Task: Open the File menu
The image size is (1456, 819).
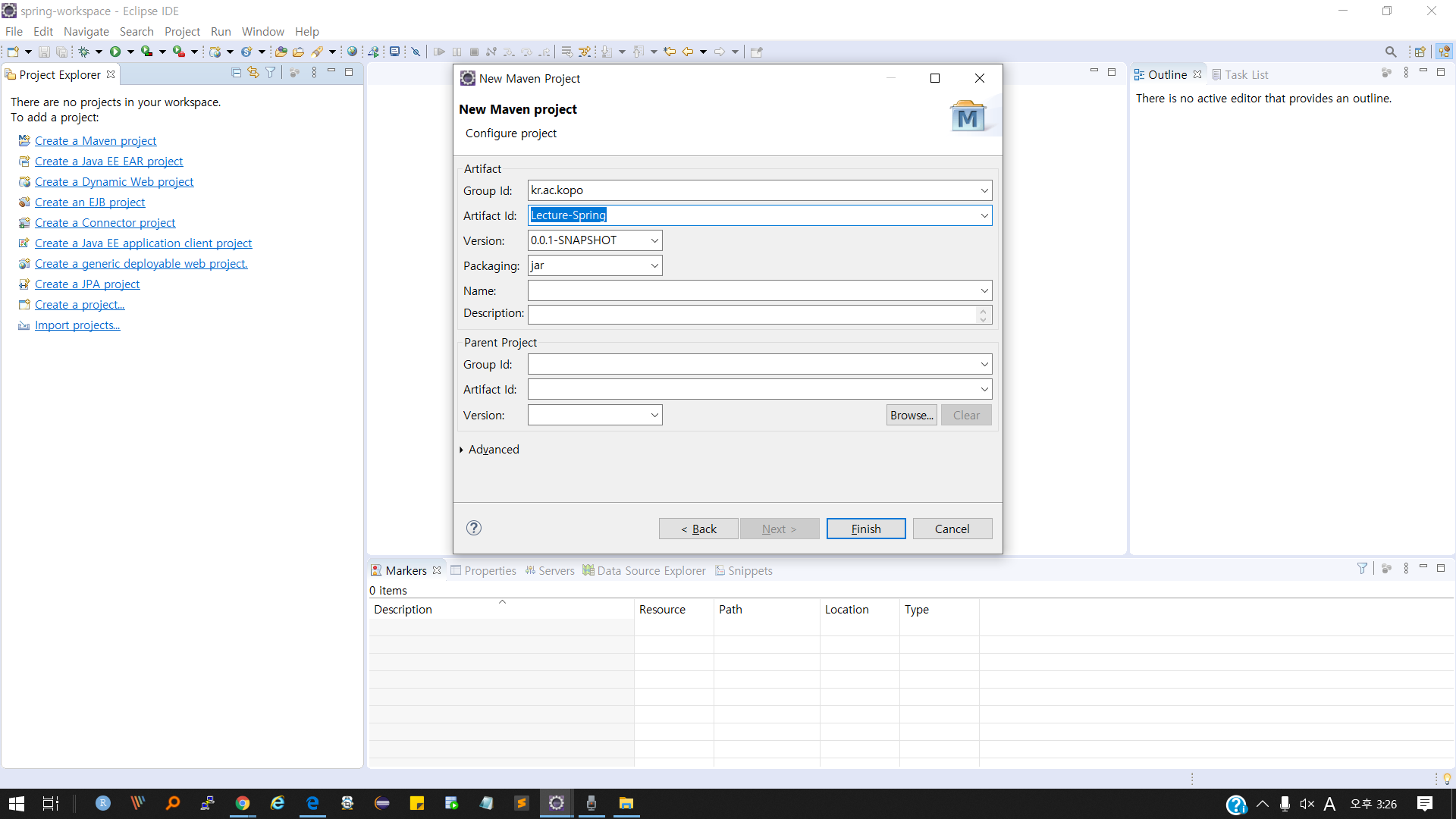Action: coord(14,31)
